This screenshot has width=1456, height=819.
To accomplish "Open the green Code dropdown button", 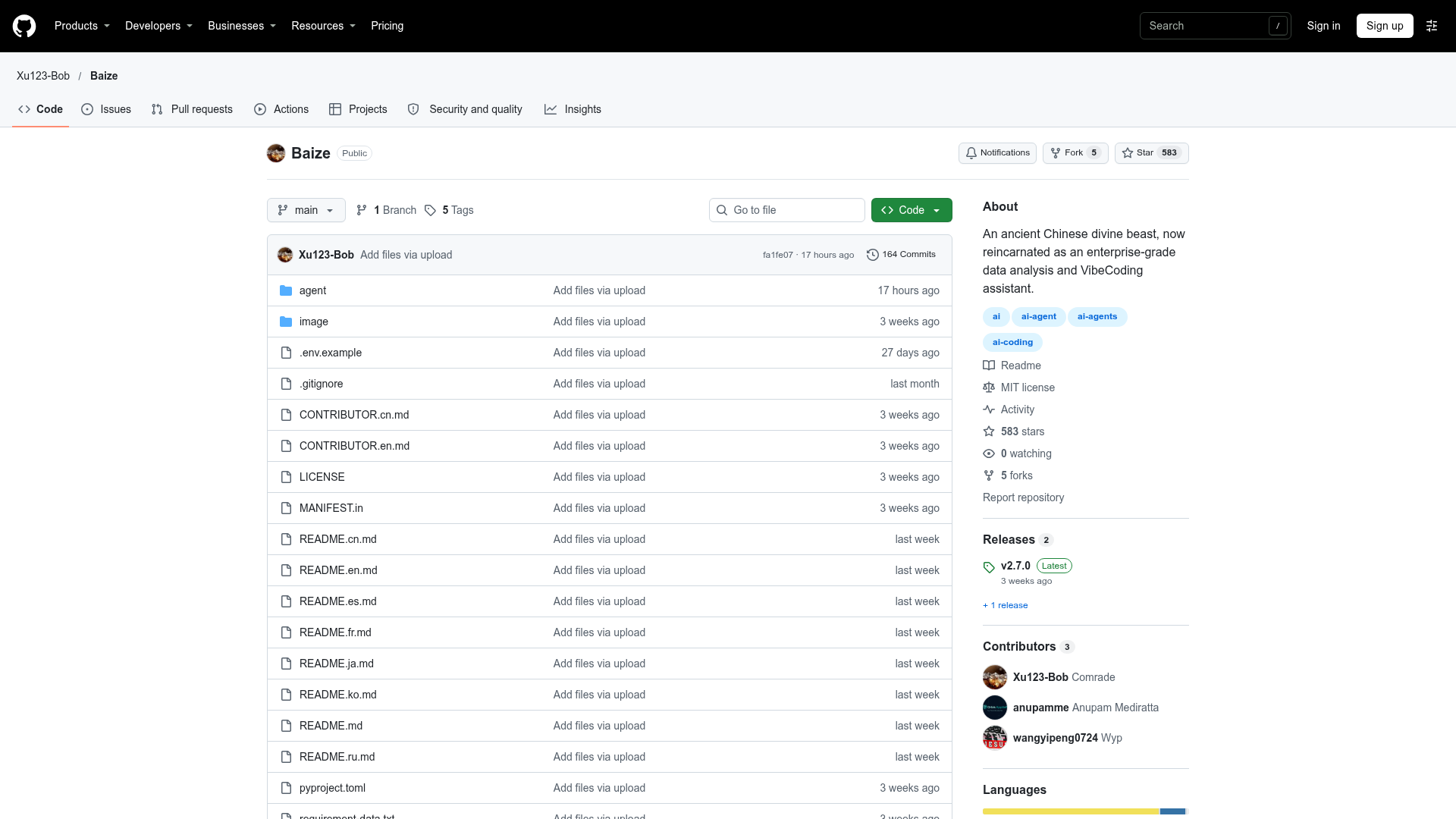I will click(912, 210).
